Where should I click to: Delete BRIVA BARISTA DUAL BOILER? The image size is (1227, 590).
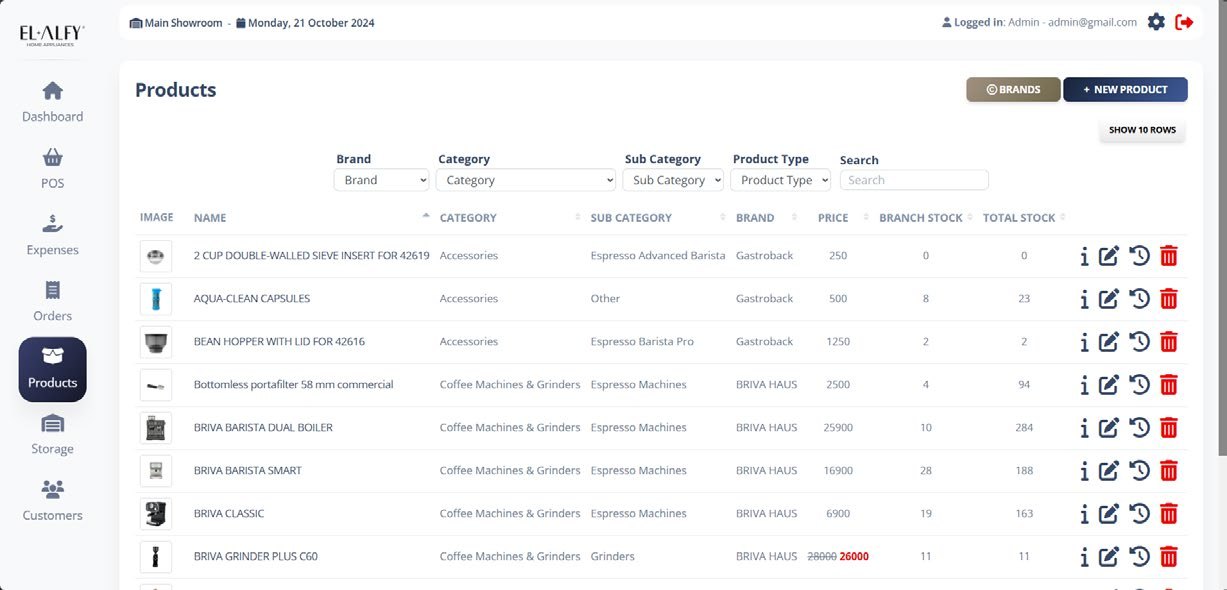click(1168, 428)
